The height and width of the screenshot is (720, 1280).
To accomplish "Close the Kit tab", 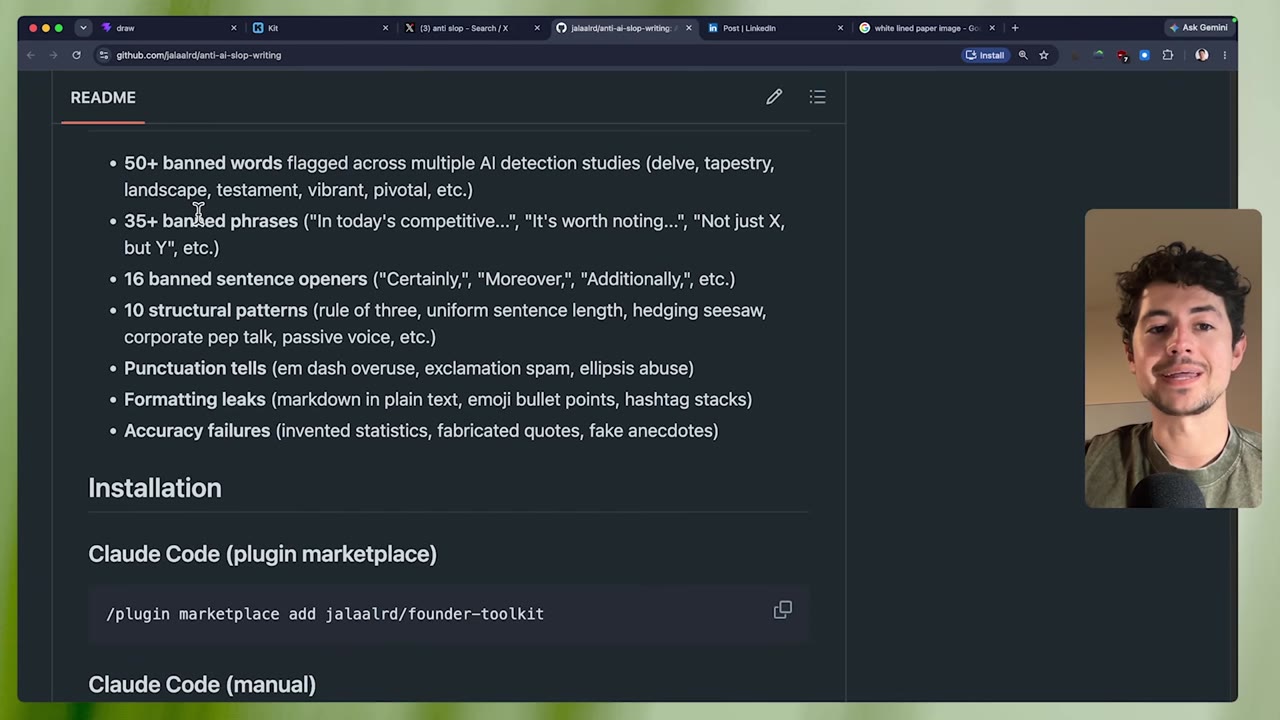I will (x=386, y=28).
